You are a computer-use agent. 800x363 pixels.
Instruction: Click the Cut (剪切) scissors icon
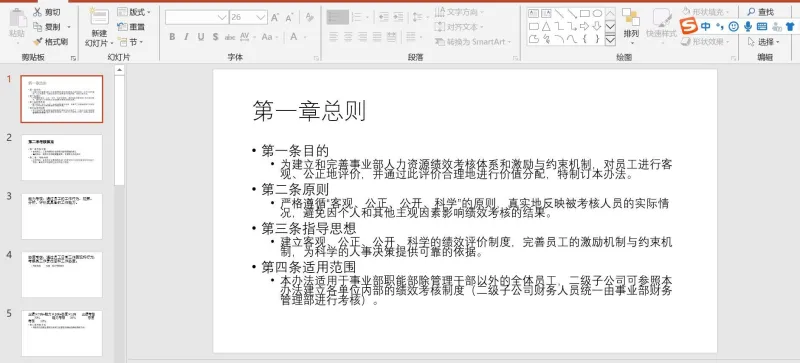coord(38,12)
